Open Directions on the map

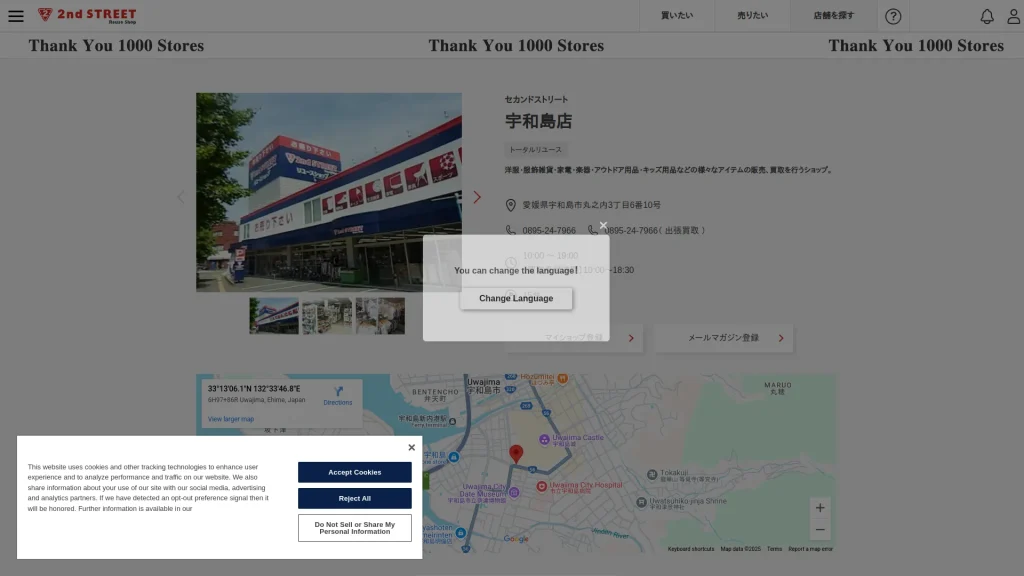tap(338, 396)
